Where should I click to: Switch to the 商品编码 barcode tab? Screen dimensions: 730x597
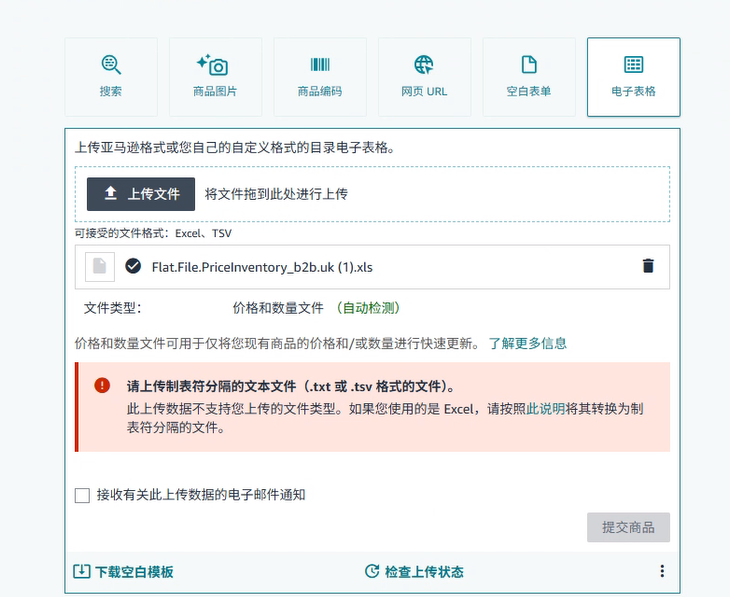click(320, 77)
